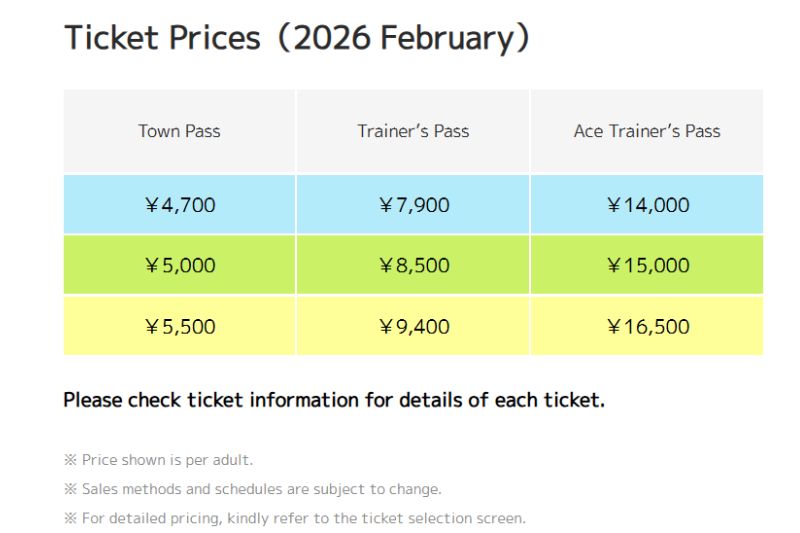Pick the ¥5,500 cell in yellow row
Image resolution: width=800 pixels, height=533 pixels.
[x=179, y=326]
